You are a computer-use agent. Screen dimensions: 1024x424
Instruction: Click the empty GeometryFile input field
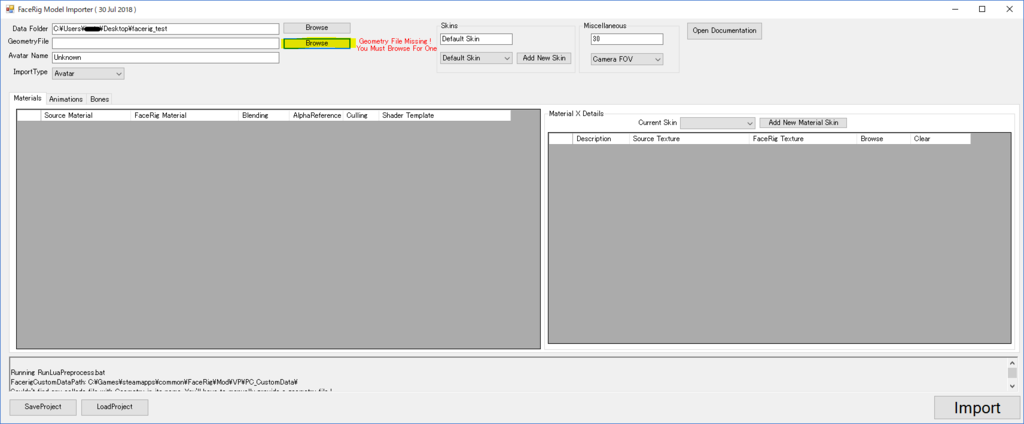click(166, 43)
